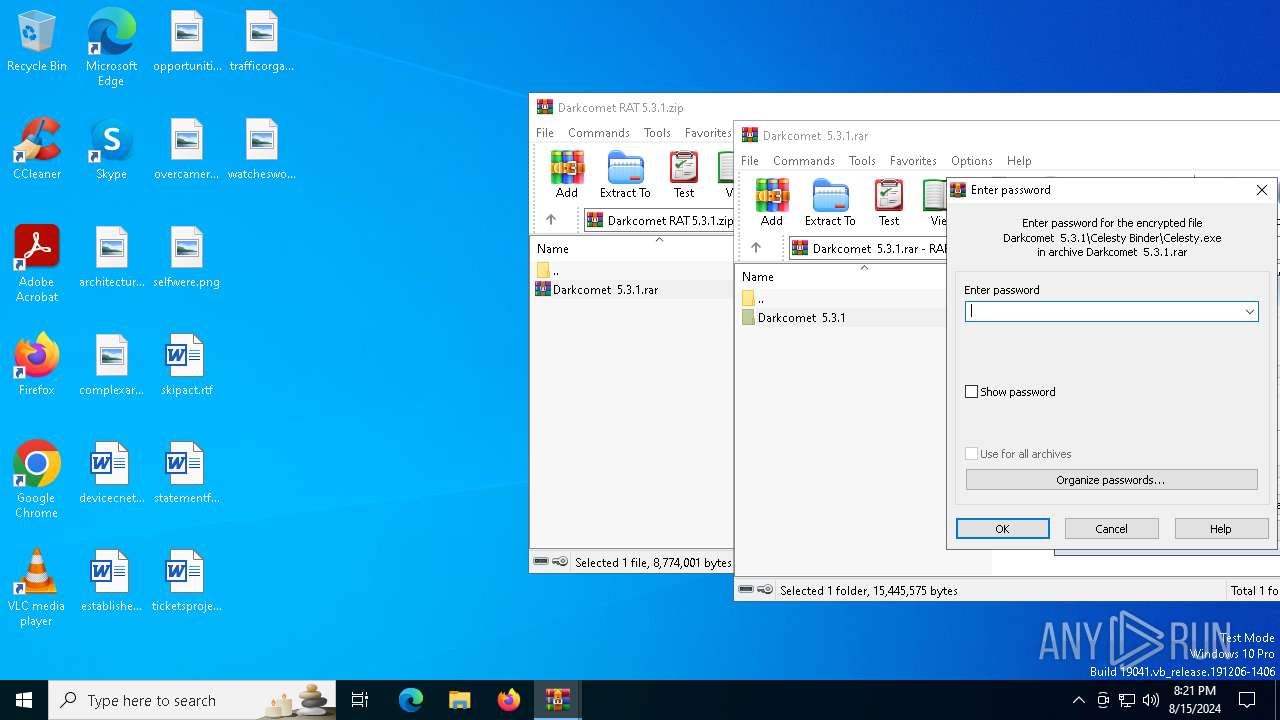This screenshot has width=1280, height=720.
Task: Click Organize passwords button
Action: tap(1111, 480)
